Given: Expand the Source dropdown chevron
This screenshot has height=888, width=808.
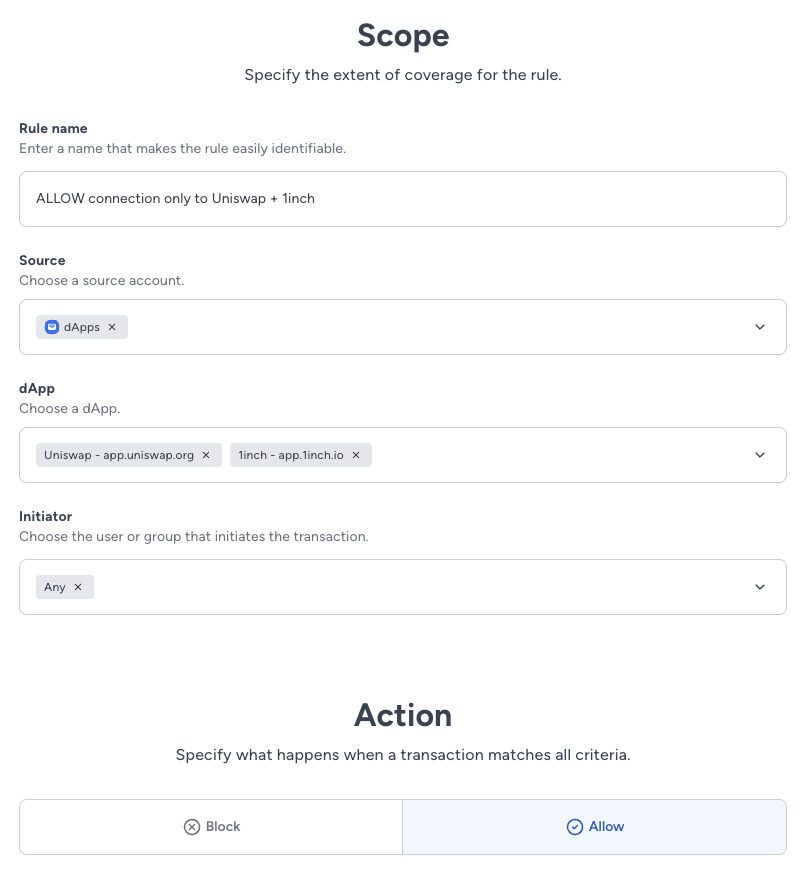Looking at the screenshot, I should (760, 327).
